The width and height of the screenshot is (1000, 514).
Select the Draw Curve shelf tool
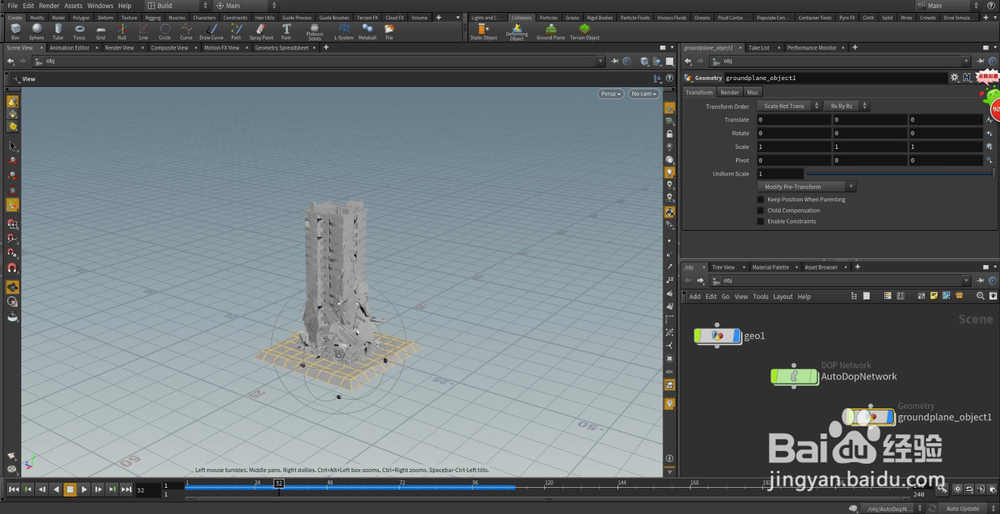[211, 31]
